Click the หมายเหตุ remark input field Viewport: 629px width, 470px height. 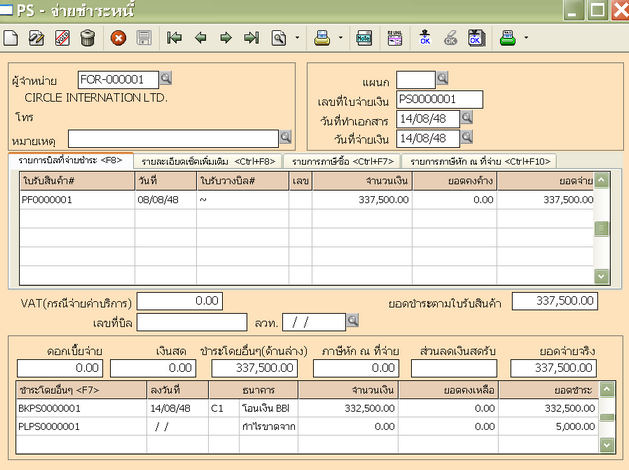(x=174, y=138)
